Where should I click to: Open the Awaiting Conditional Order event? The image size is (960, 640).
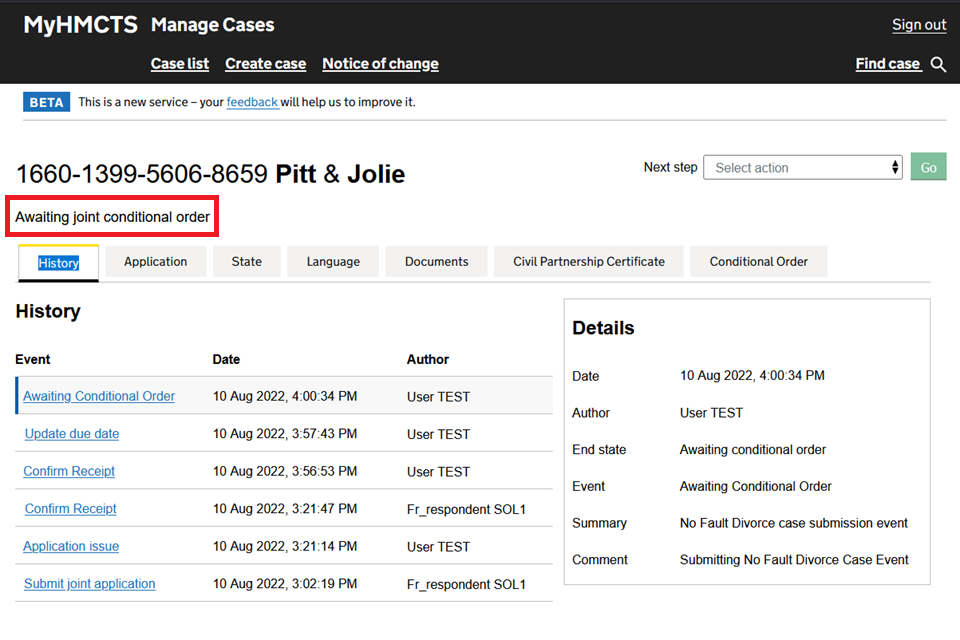99,396
